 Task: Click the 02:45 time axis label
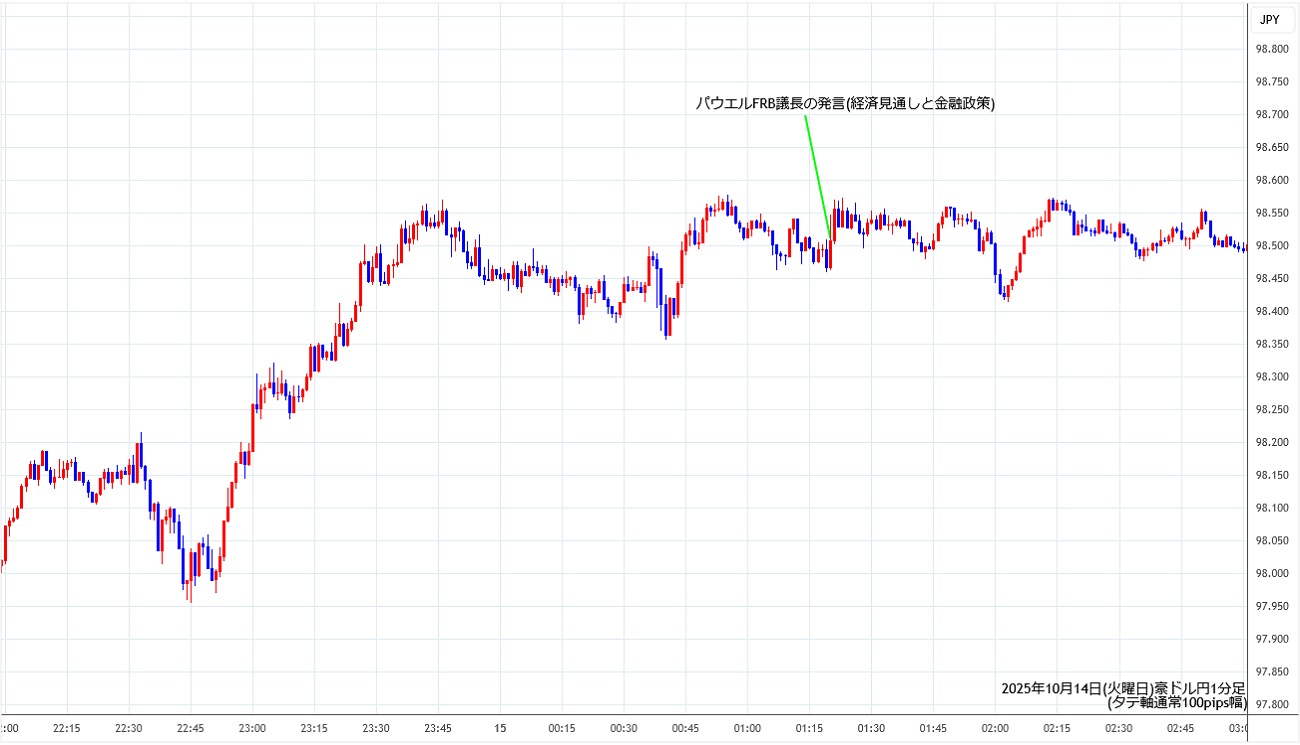point(1180,728)
